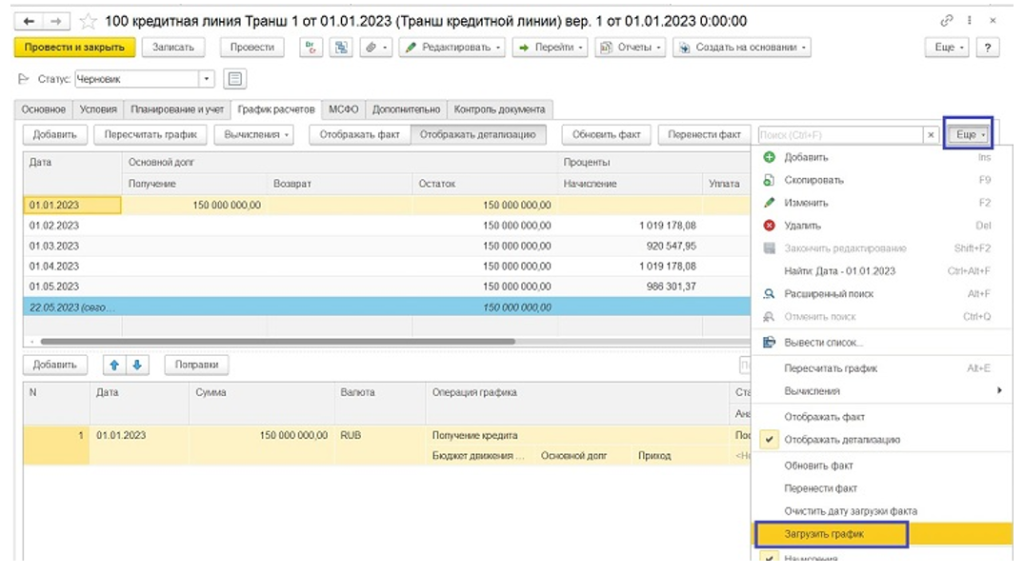
Task: Click the 01.04.2023 schedule row date
Action: (x=54, y=266)
